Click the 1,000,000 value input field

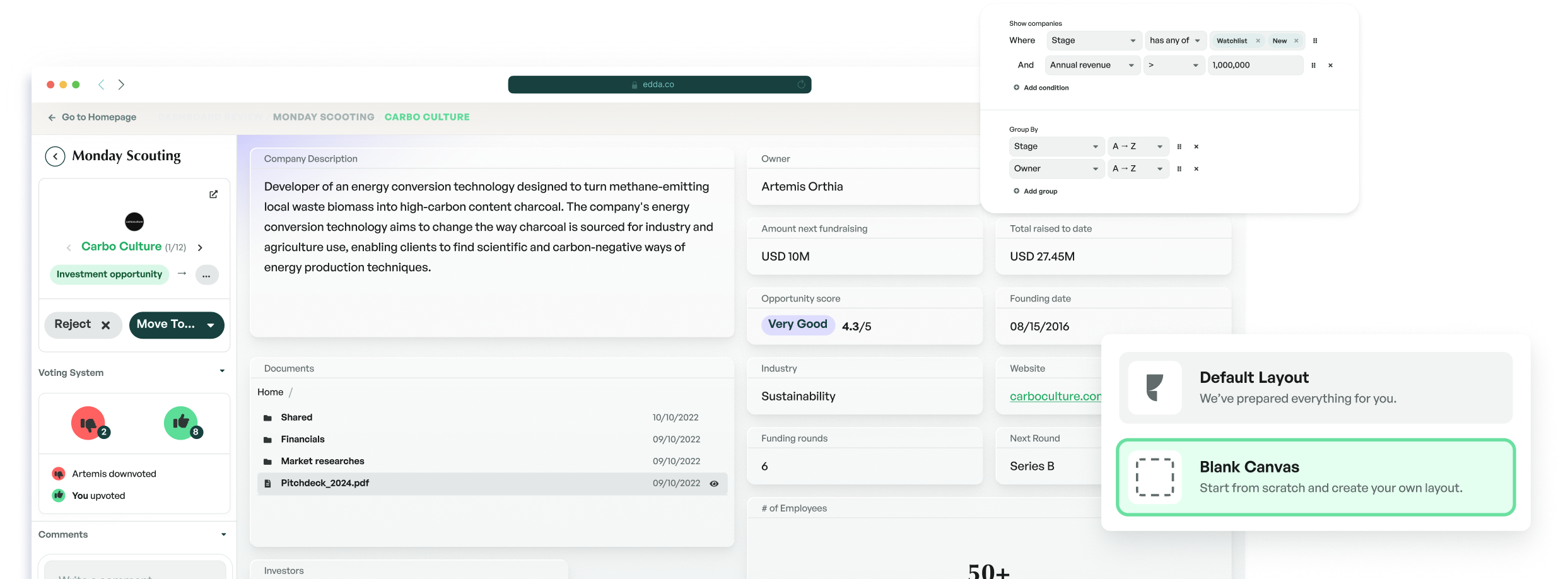coord(1255,65)
